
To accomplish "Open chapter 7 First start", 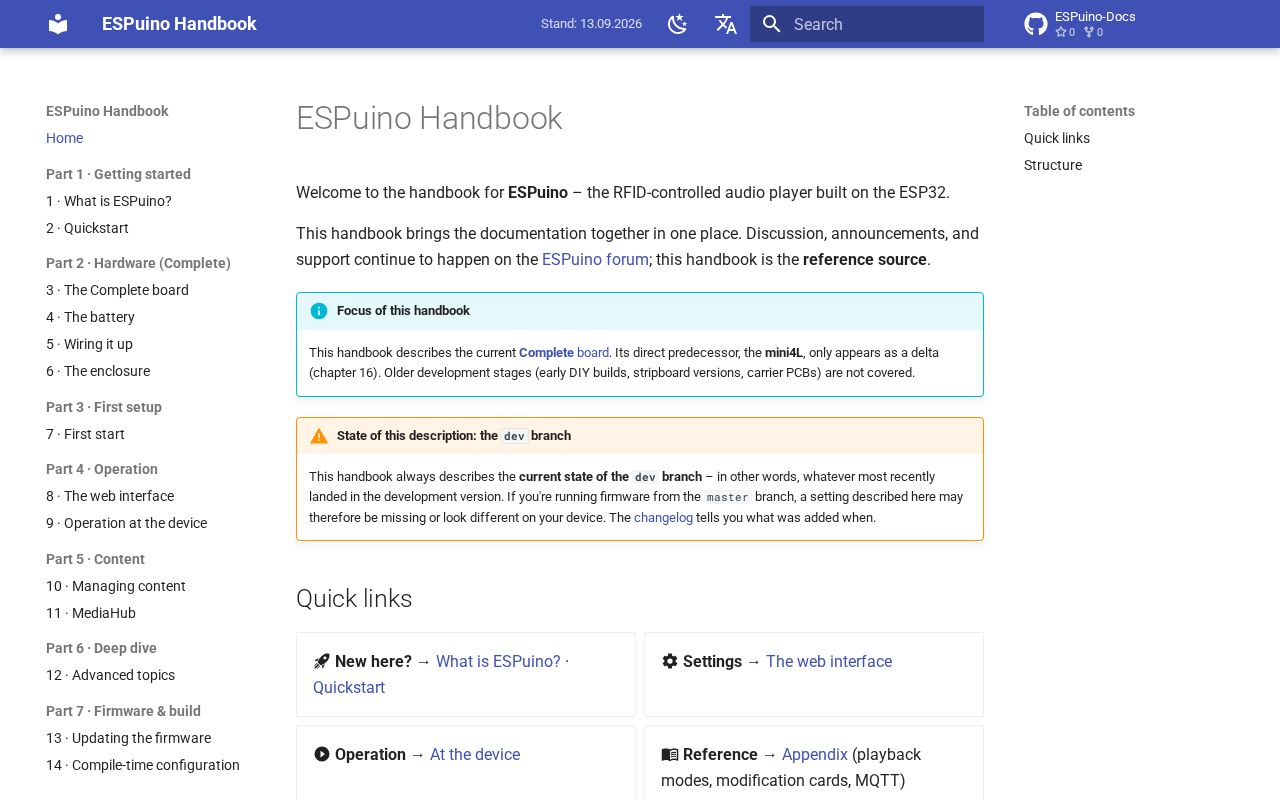I will coord(85,434).
